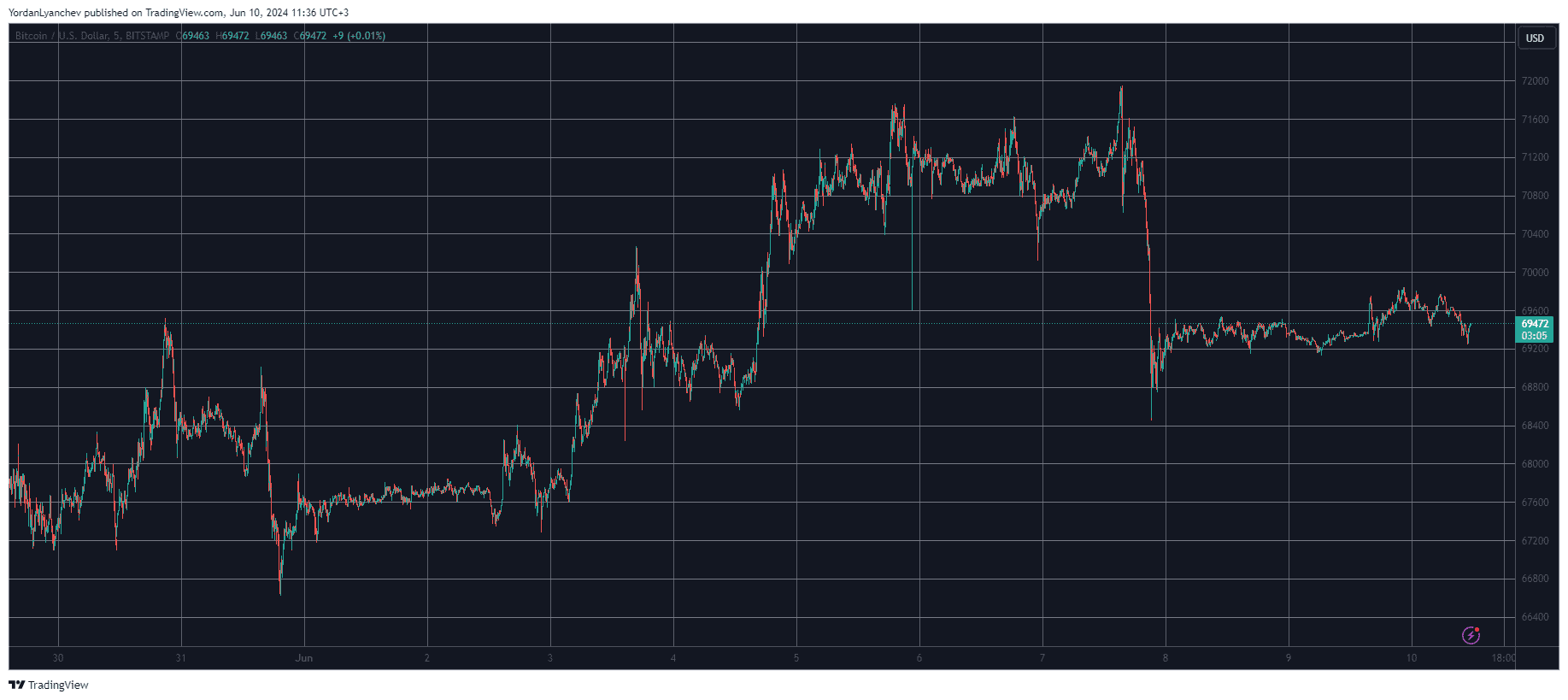Click the date label 31 on time axis
The width and height of the screenshot is (1568, 700).
click(180, 658)
